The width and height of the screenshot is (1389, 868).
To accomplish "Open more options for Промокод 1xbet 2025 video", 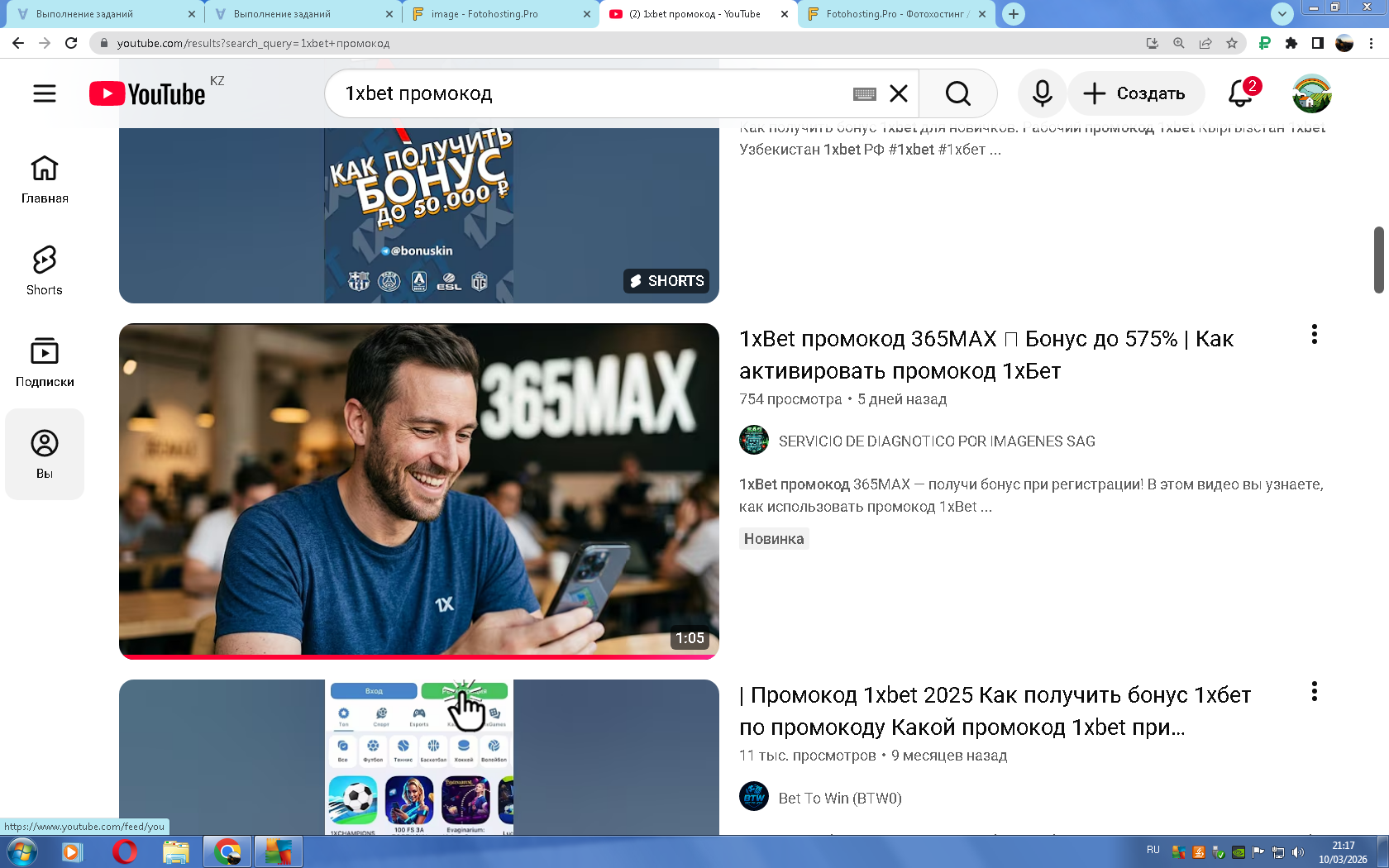I will [1314, 692].
